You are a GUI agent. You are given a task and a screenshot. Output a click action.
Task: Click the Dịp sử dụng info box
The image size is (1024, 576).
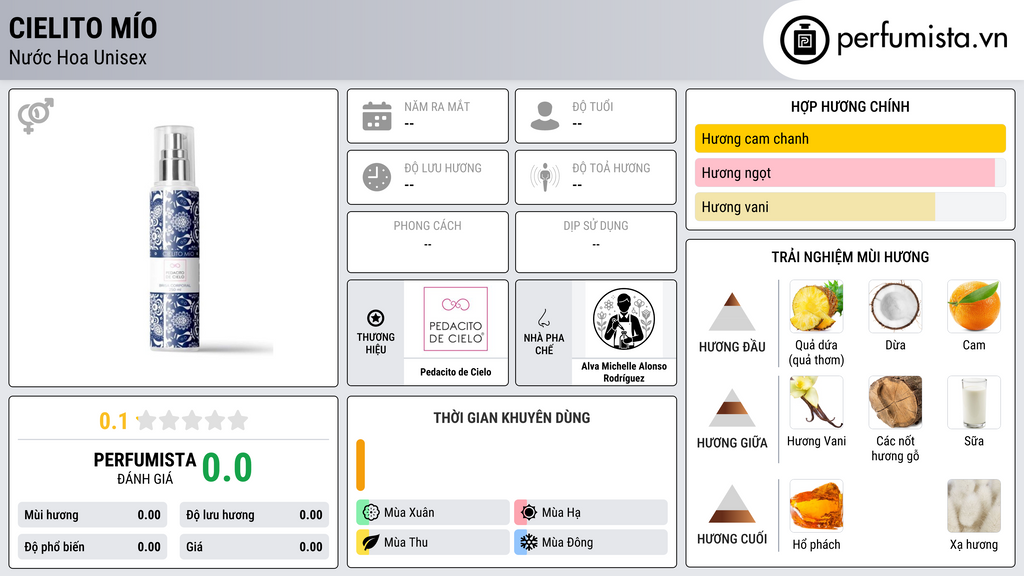(x=596, y=242)
